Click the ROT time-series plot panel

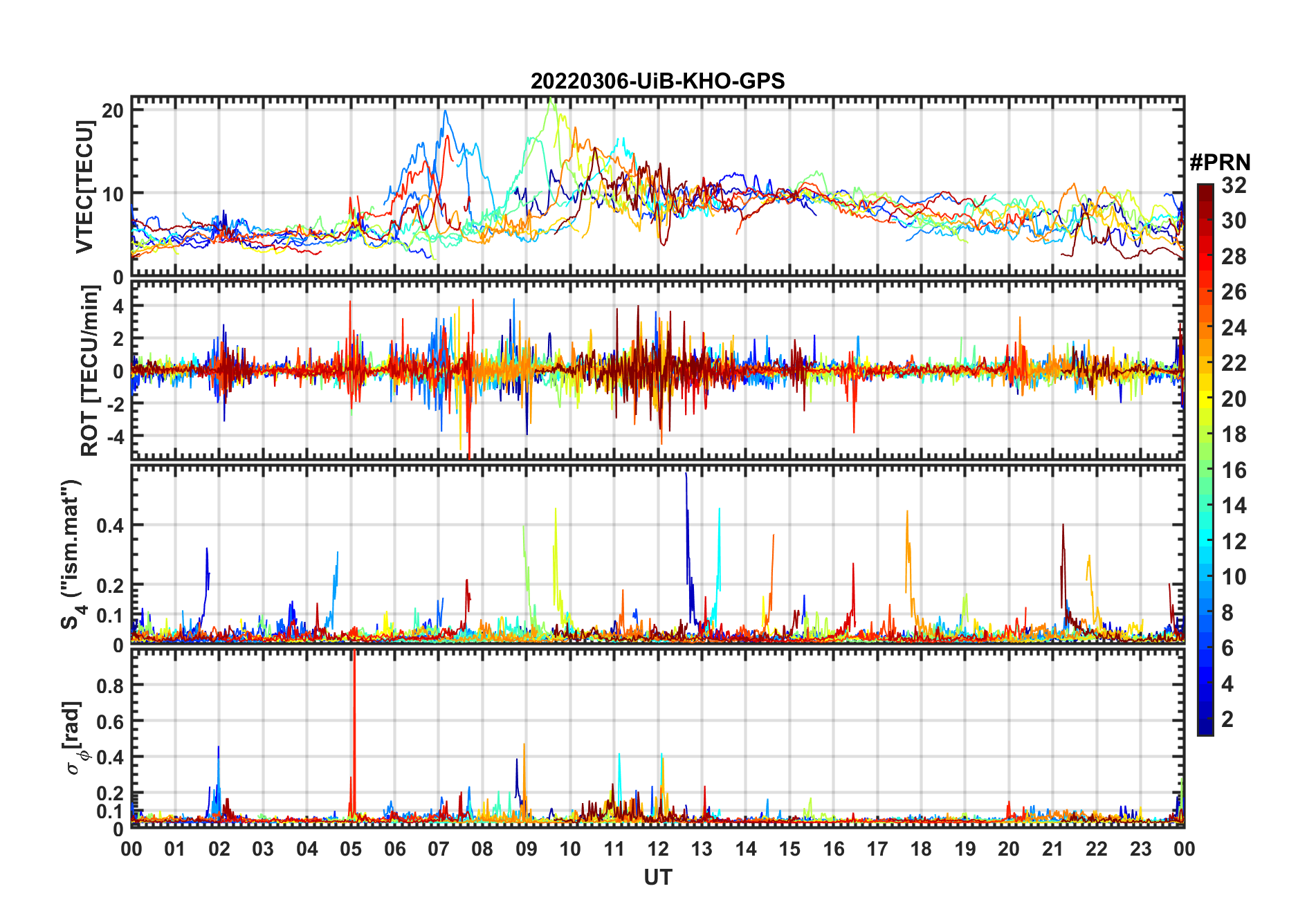coord(657,370)
